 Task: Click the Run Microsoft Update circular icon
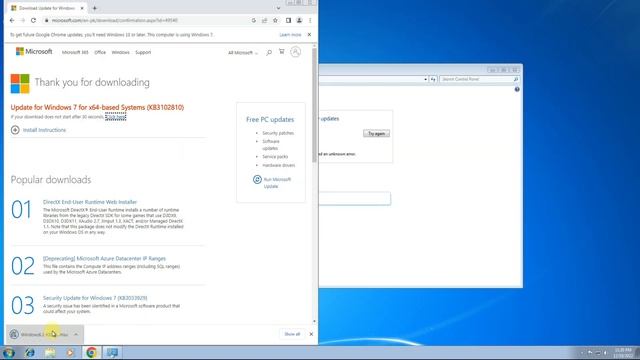257,180
